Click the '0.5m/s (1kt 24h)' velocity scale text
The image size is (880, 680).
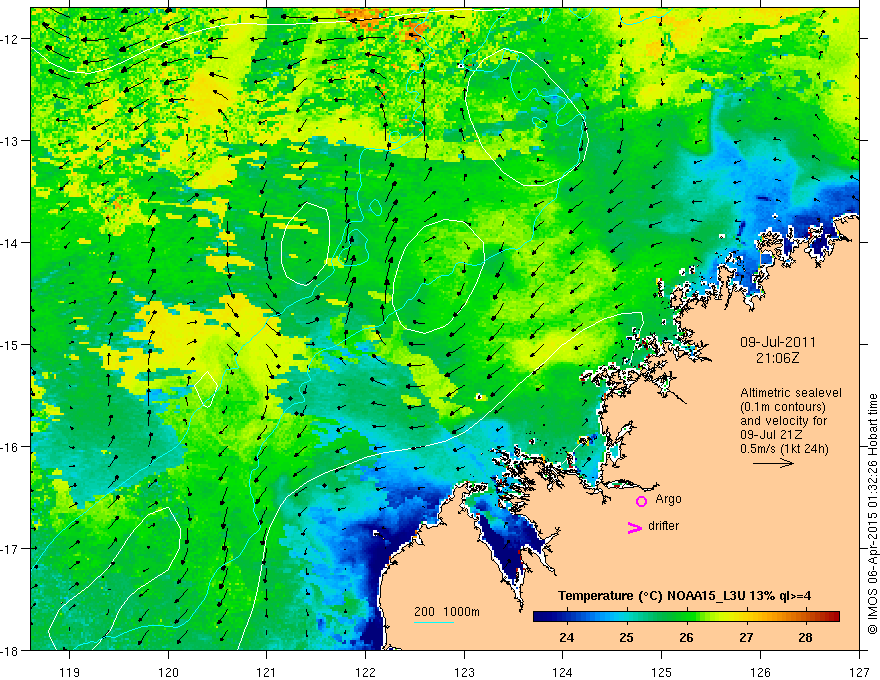[x=784, y=449]
